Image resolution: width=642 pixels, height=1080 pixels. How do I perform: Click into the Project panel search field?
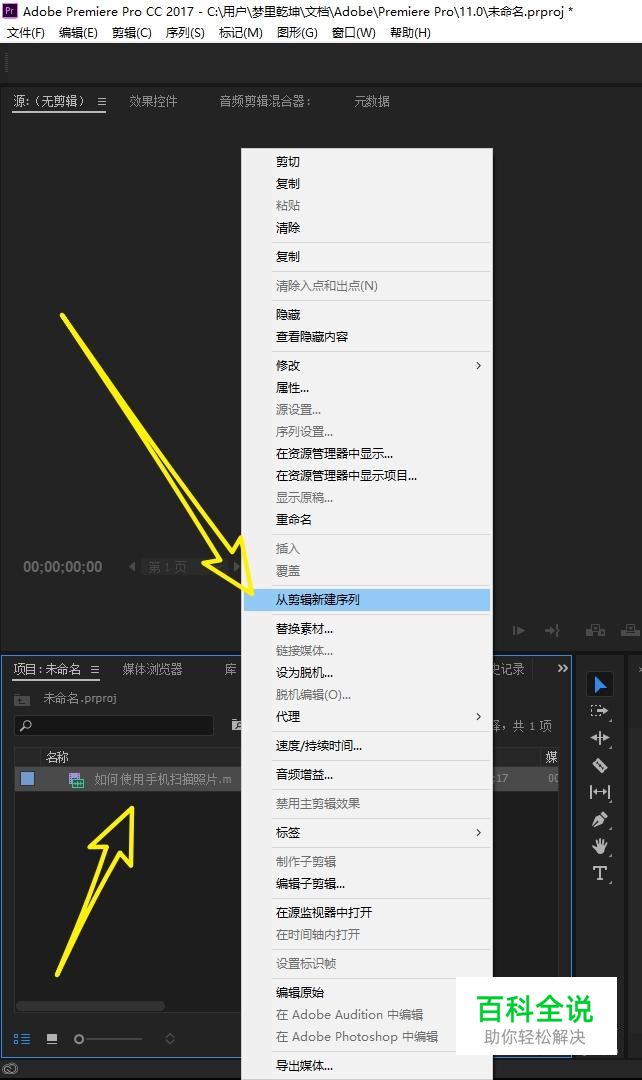(x=114, y=725)
